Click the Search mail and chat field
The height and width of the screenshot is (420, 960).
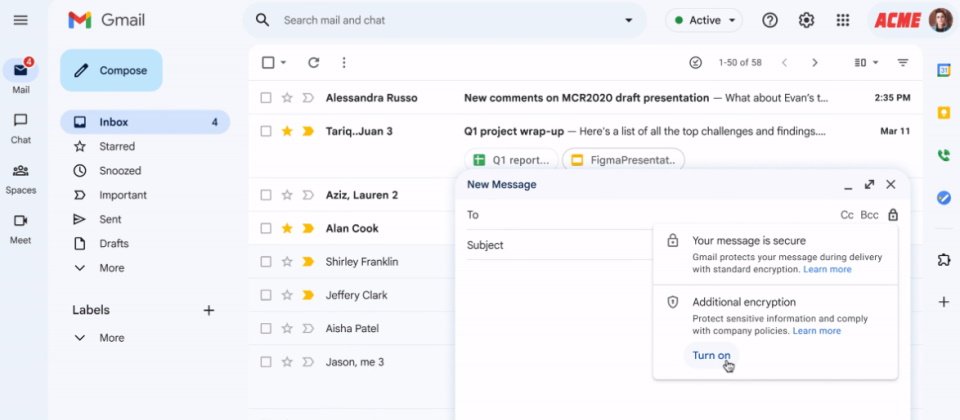click(x=447, y=20)
